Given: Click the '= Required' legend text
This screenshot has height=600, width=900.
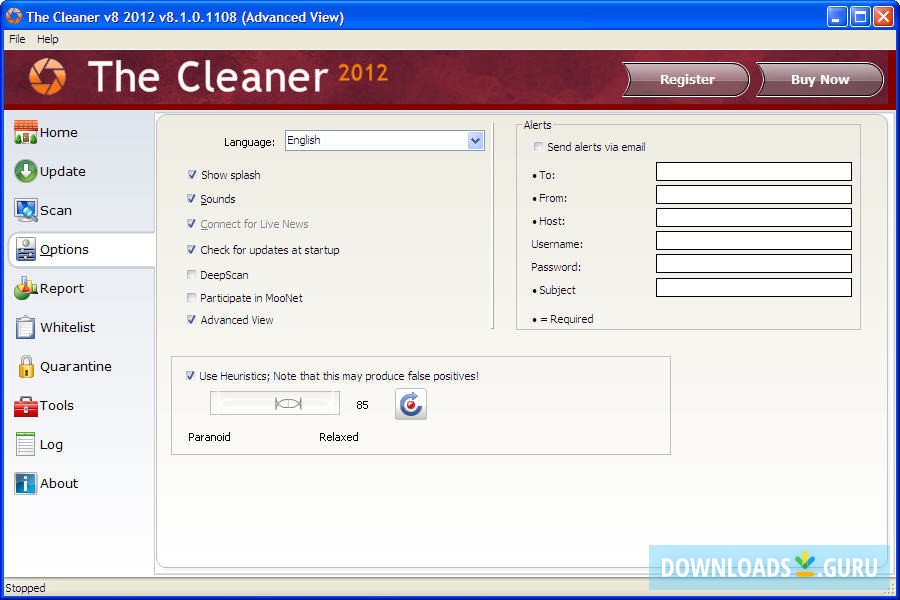Looking at the screenshot, I should [x=567, y=319].
